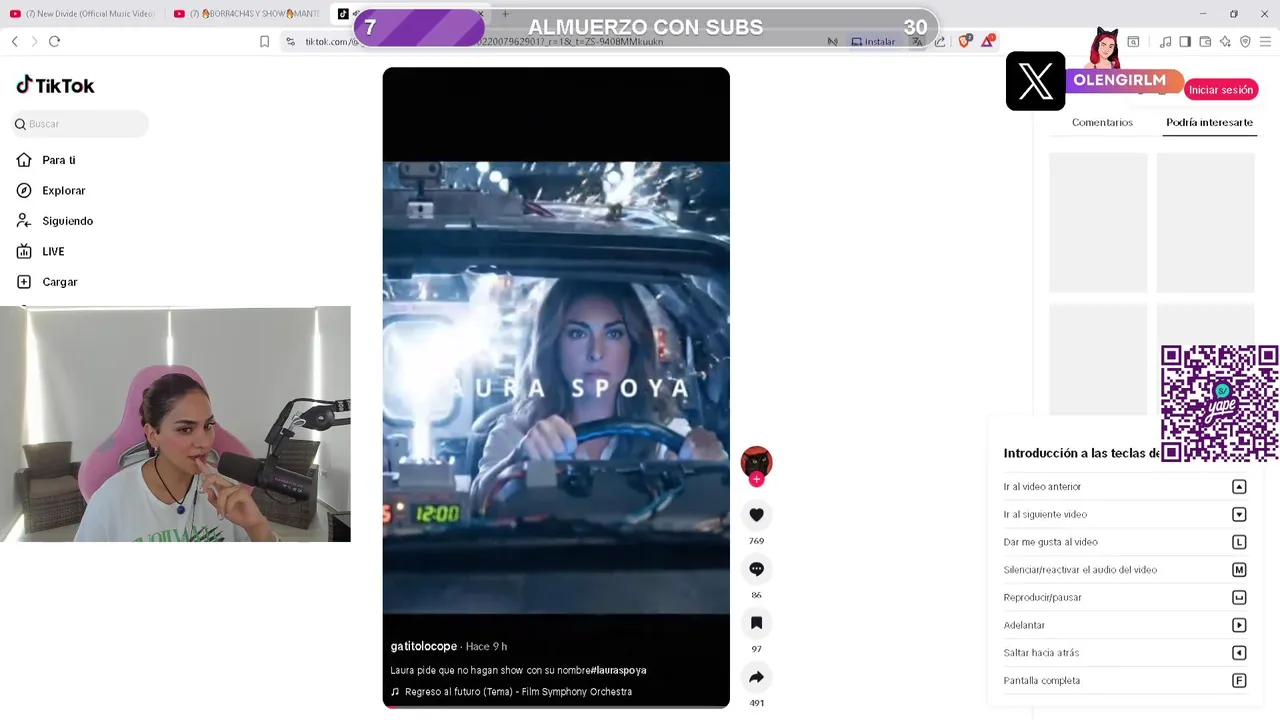Click the spacebar play/pause shortcut icon
1280x720 pixels.
(1239, 597)
